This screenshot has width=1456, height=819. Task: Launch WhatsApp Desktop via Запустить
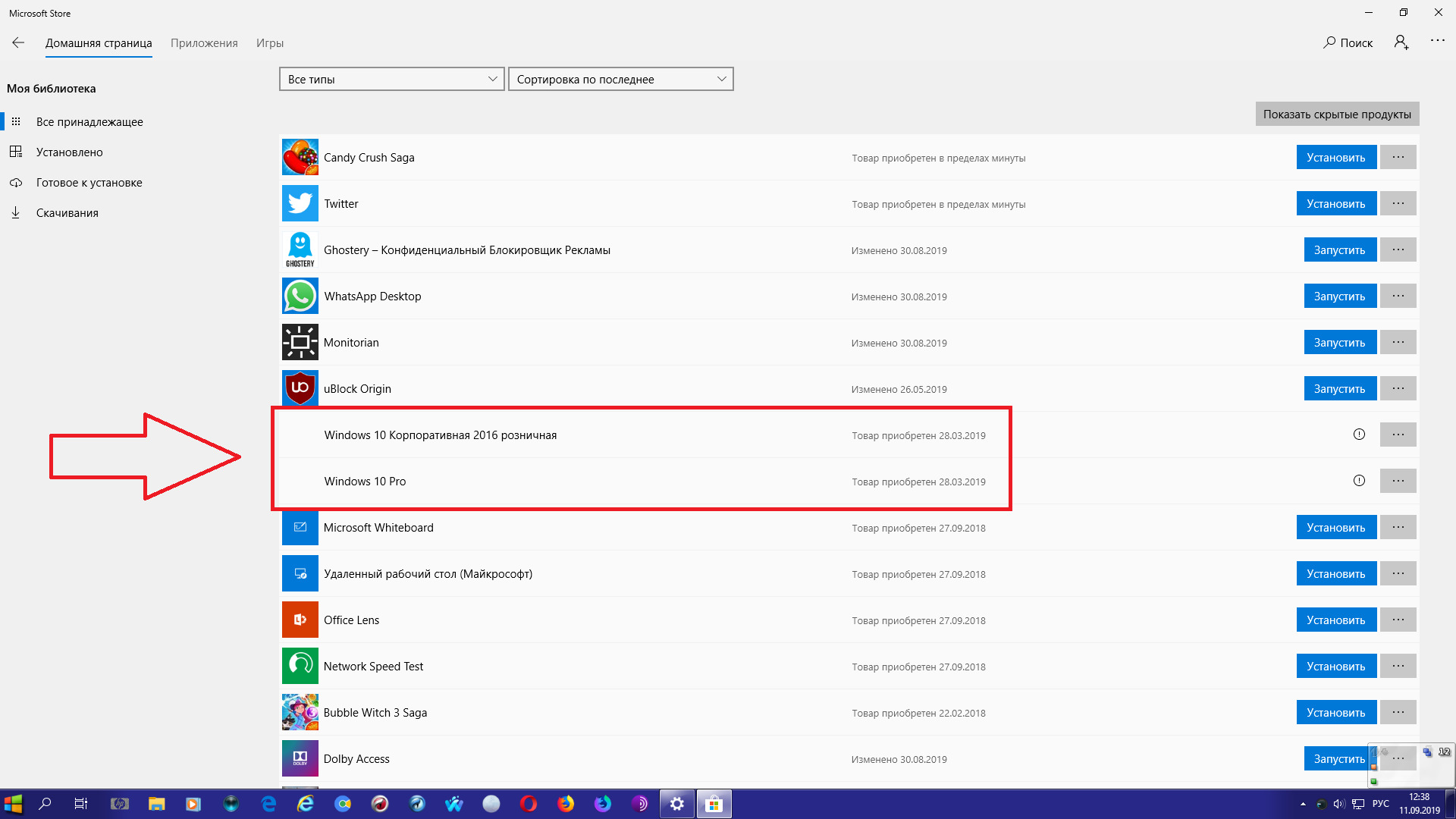coord(1340,297)
